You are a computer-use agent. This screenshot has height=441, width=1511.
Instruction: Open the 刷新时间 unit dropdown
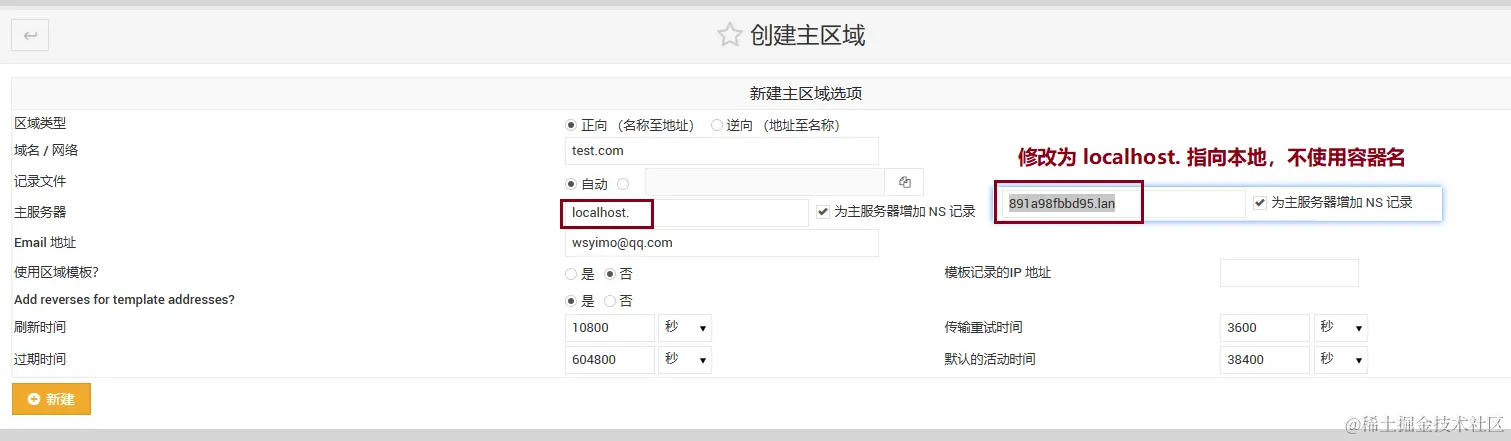[685, 328]
